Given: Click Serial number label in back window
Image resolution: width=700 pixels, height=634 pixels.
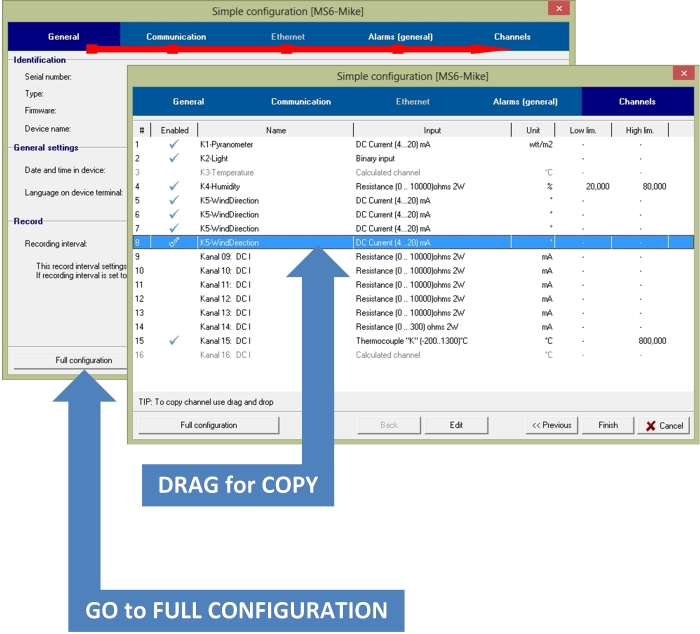Looking at the screenshot, I should point(48,77).
